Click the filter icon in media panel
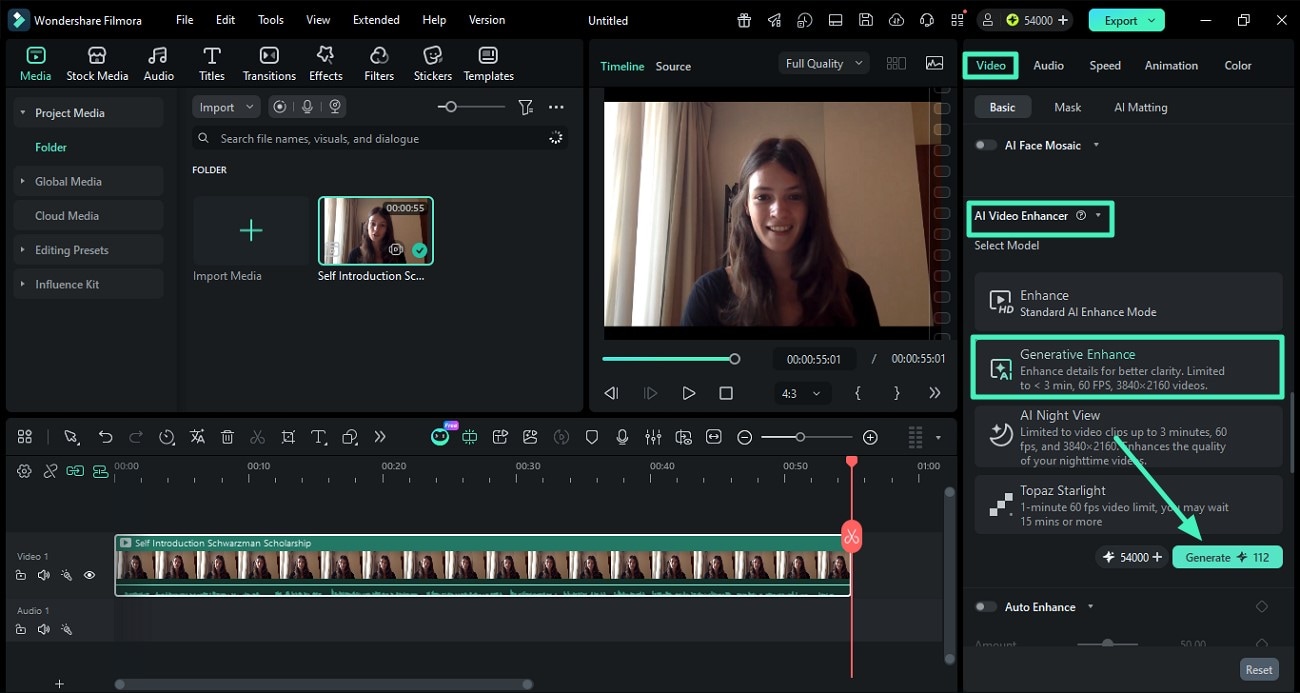This screenshot has width=1300, height=693. tap(525, 107)
